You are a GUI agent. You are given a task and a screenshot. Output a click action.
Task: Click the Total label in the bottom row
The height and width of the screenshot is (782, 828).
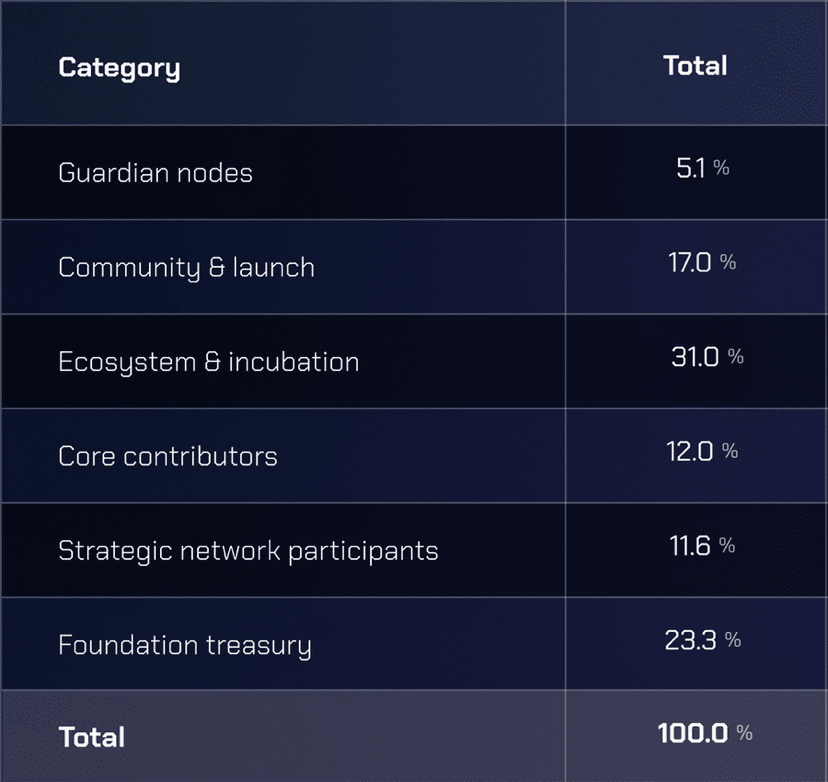click(92, 738)
